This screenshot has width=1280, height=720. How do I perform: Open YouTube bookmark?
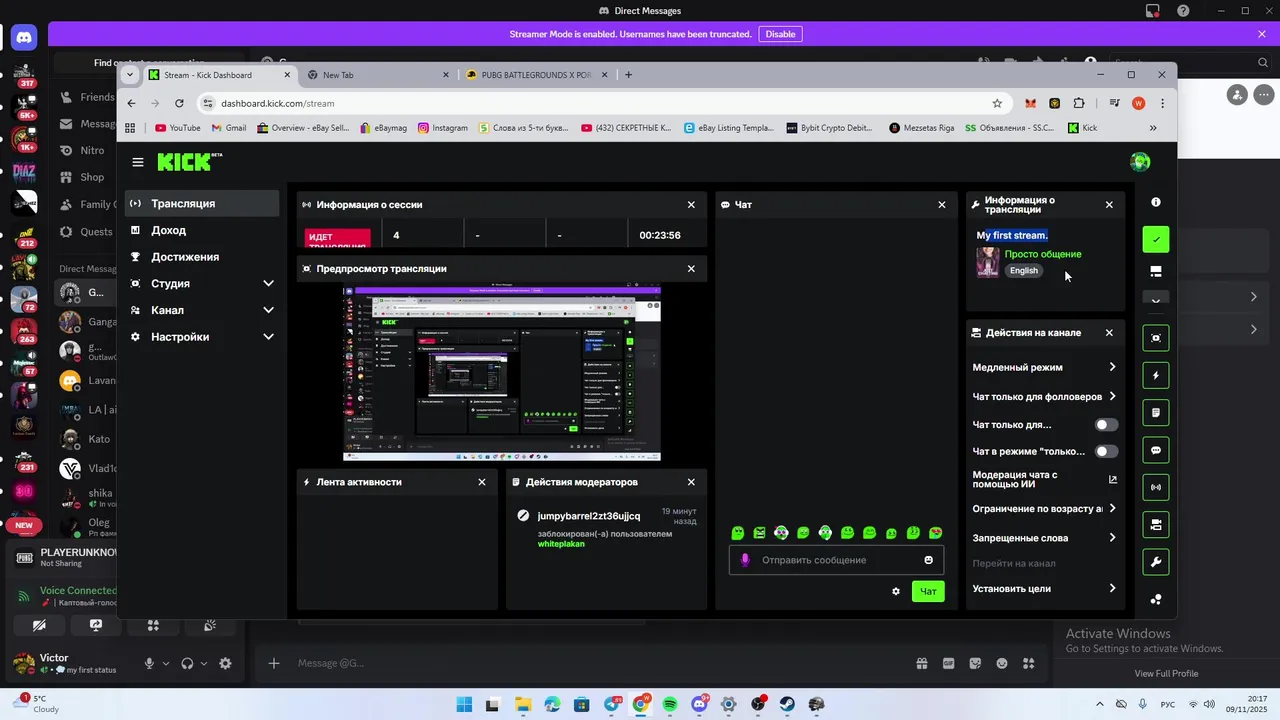[x=178, y=128]
